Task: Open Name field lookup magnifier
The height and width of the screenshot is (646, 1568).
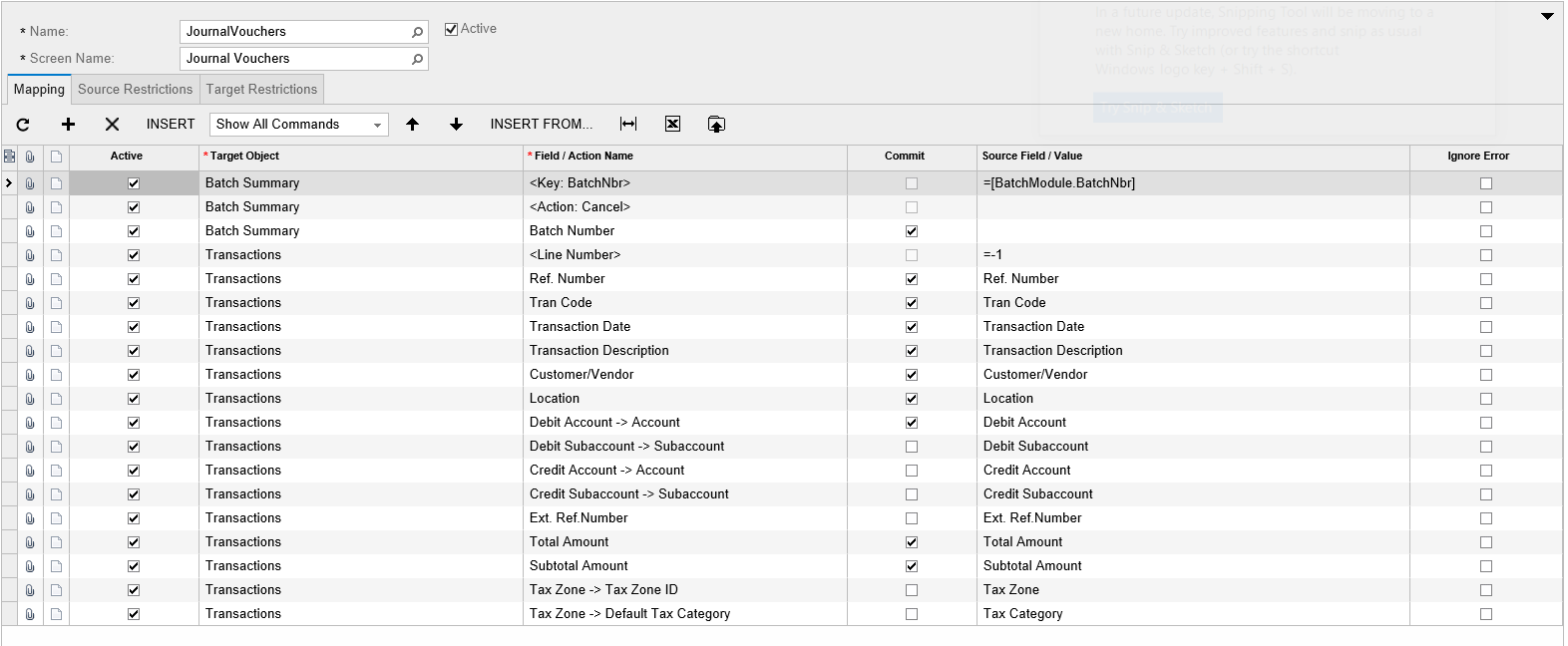Action: click(x=417, y=32)
